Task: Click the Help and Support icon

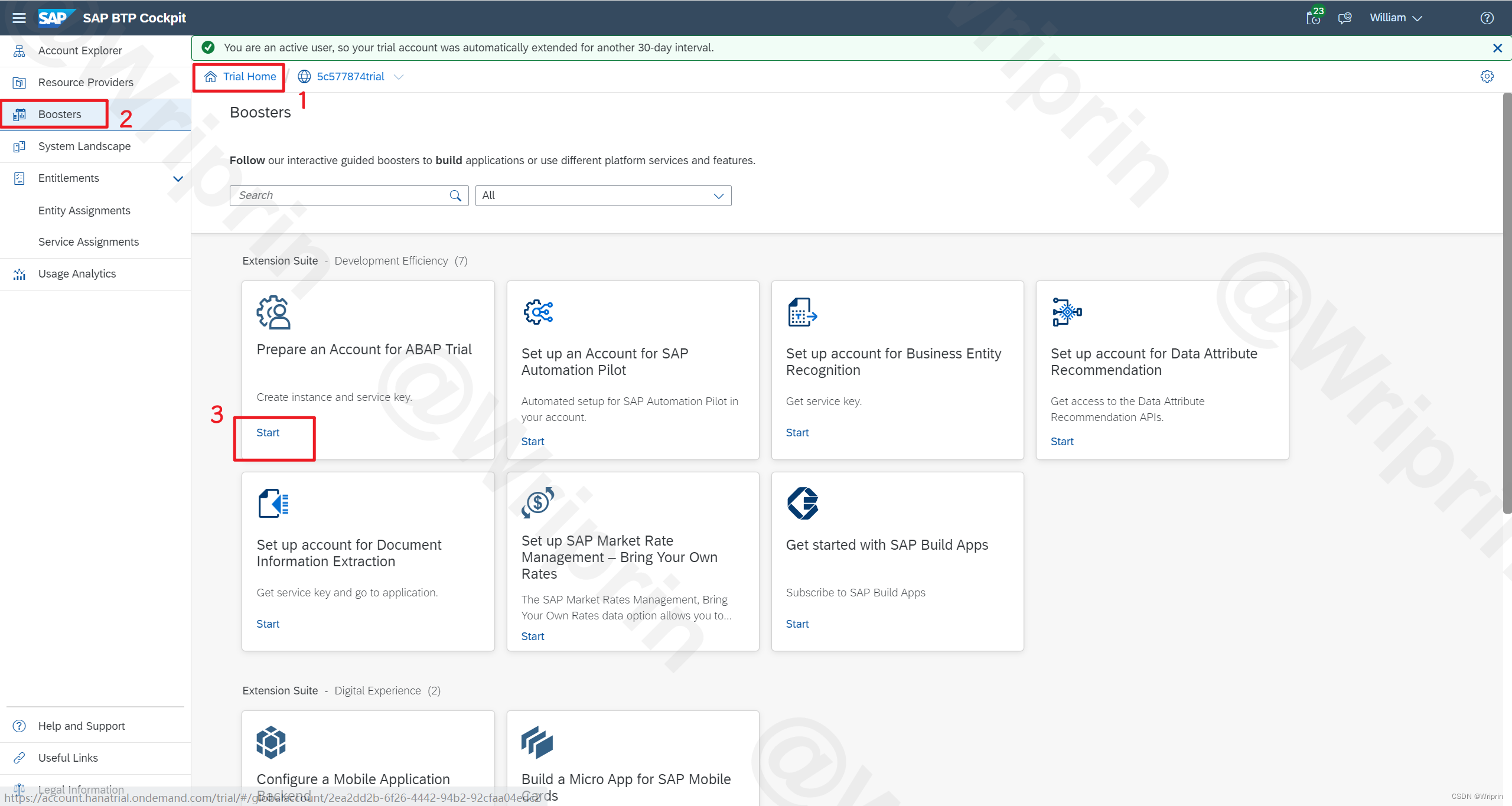Action: 19,726
